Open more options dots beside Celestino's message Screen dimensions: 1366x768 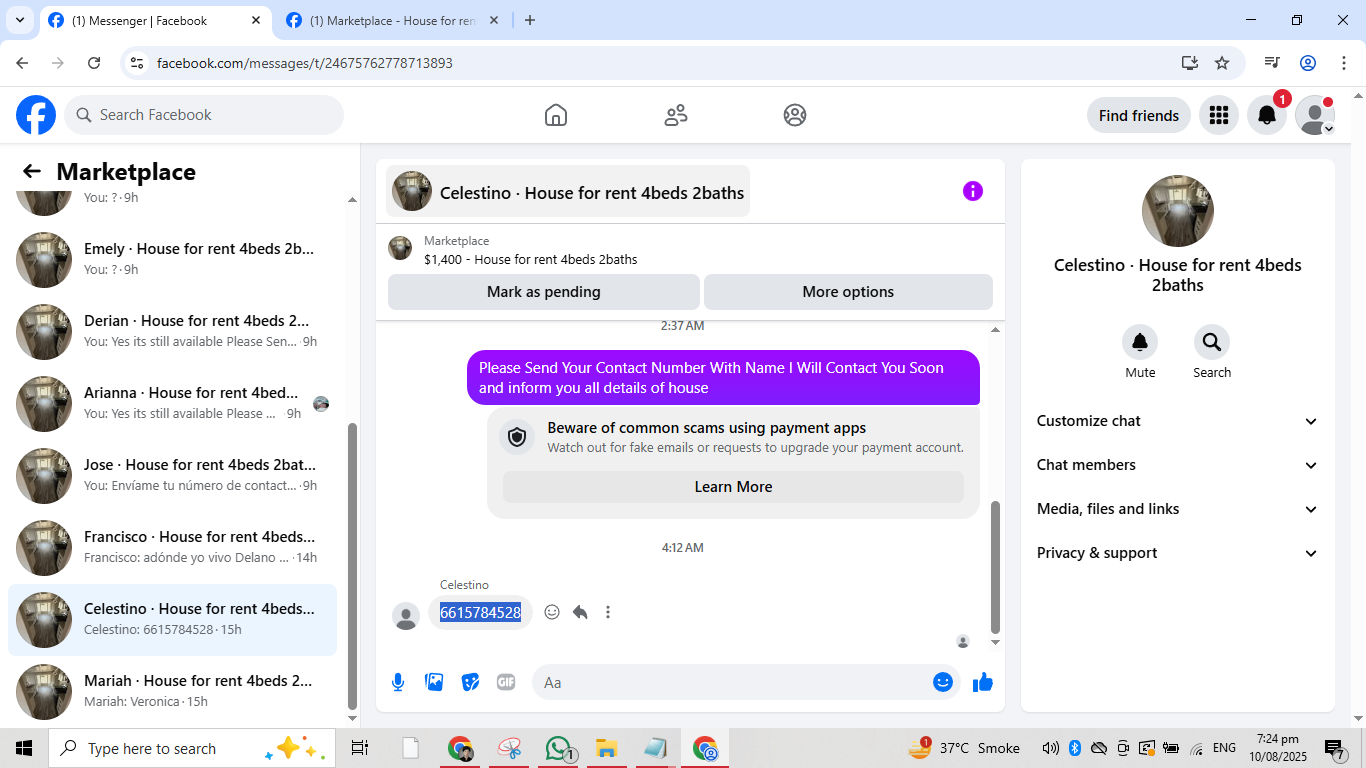(x=608, y=612)
